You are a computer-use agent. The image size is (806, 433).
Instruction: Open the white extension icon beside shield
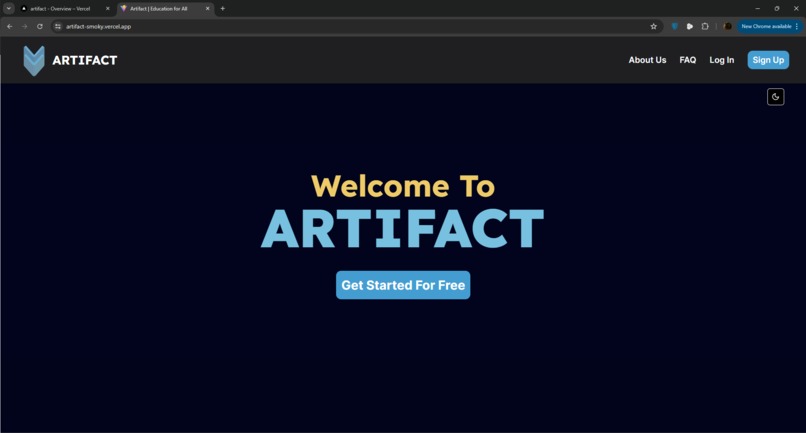(x=690, y=26)
